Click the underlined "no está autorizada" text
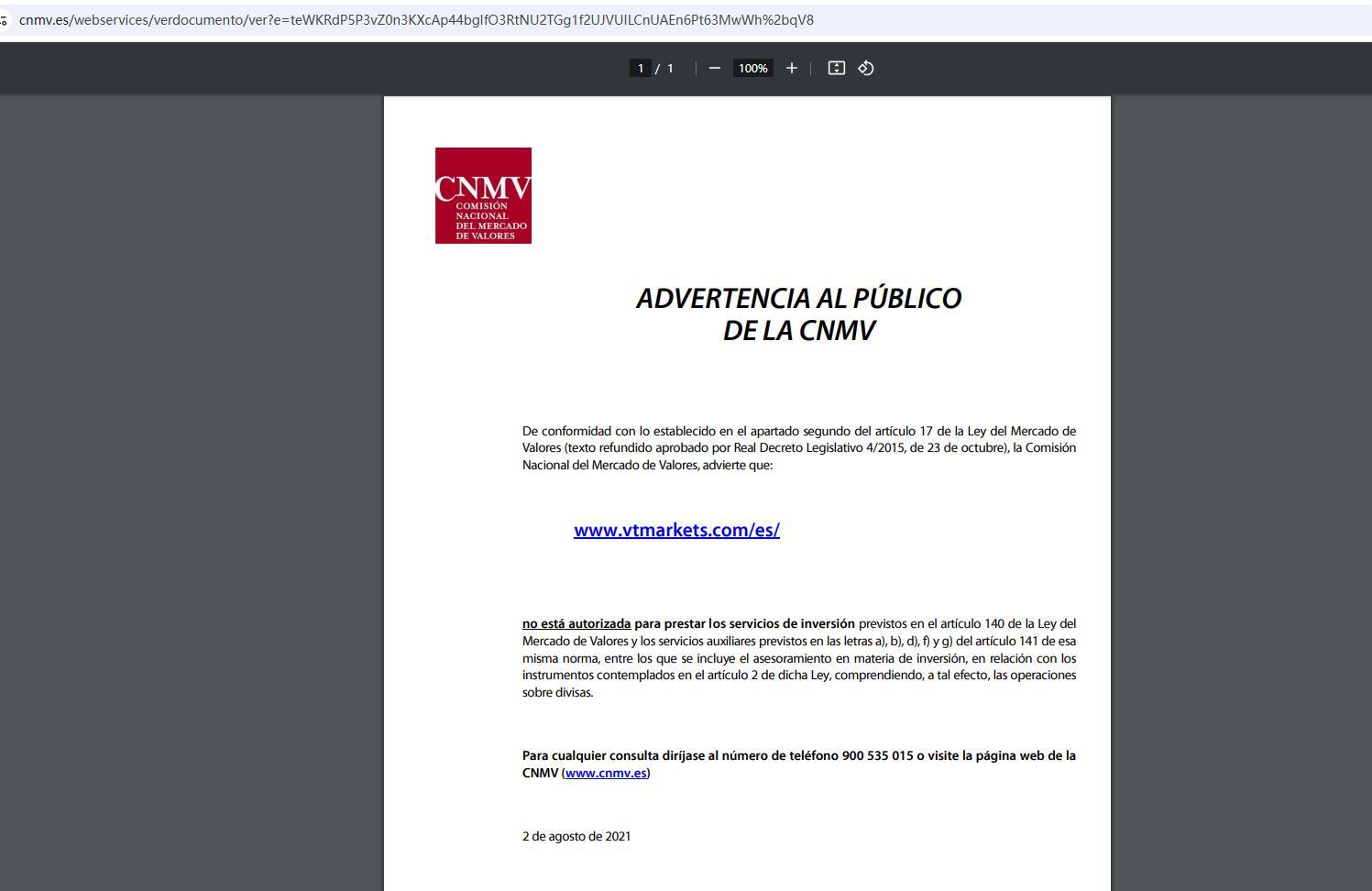Image resolution: width=1372 pixels, height=891 pixels. tap(576, 623)
